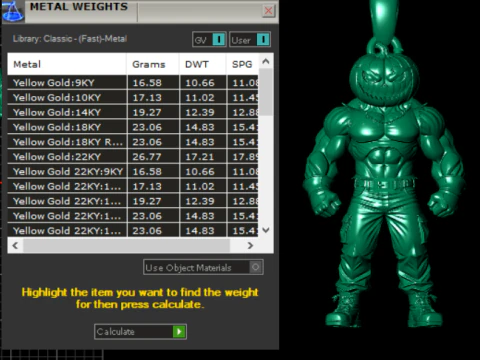Click SPG value 17.89
The width and height of the screenshot is (480, 360).
pos(245,157)
